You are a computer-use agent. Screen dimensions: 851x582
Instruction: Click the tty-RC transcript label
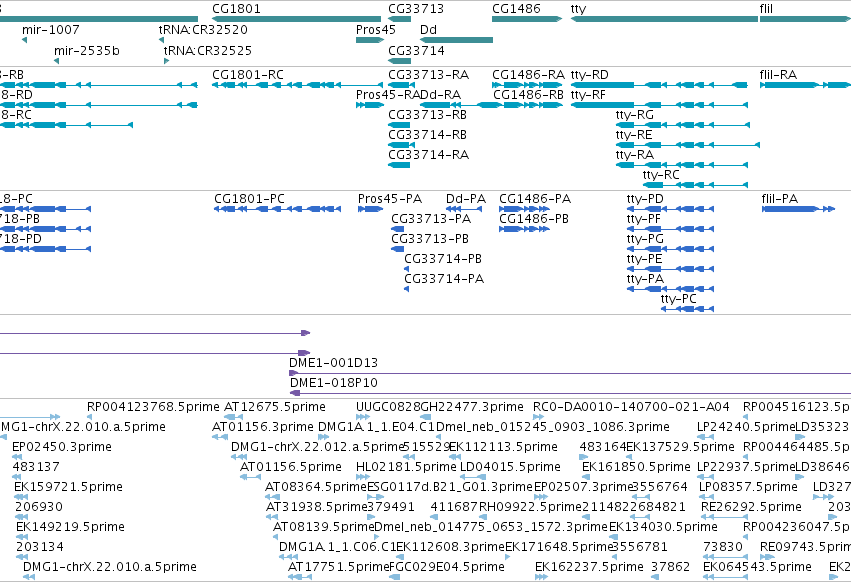pos(661,175)
